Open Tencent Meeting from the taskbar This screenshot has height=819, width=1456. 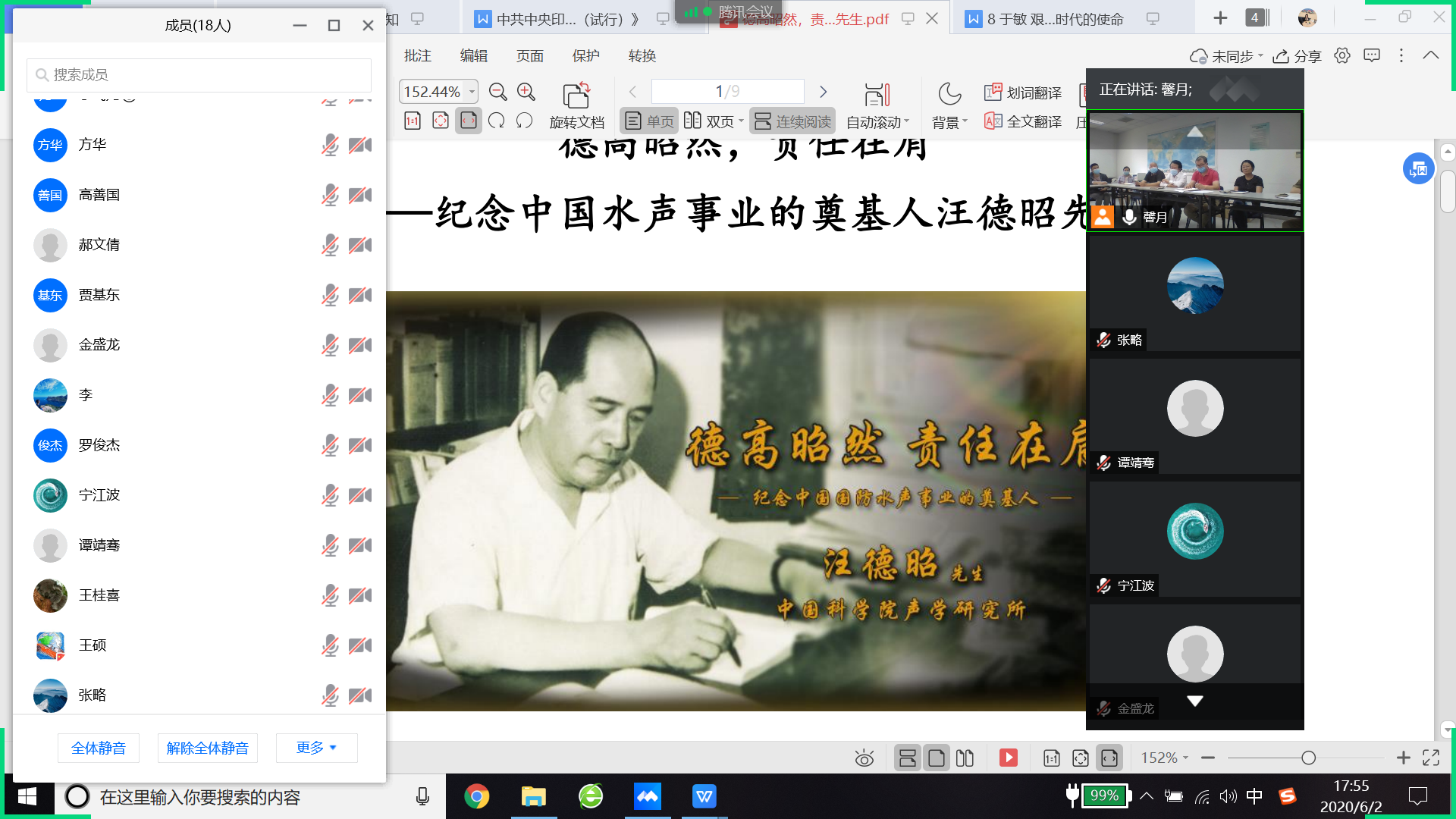click(647, 796)
